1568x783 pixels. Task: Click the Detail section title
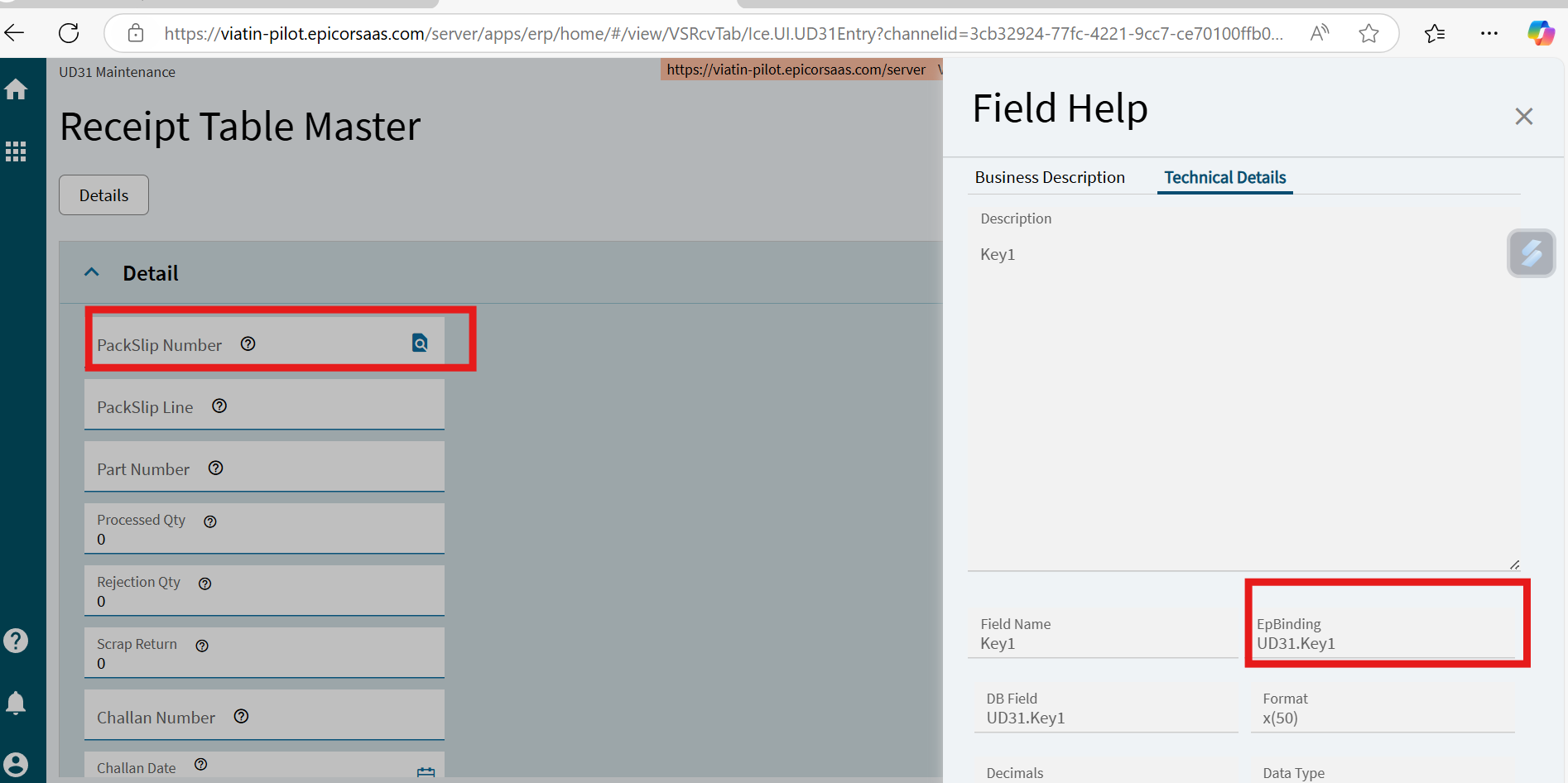tap(151, 273)
